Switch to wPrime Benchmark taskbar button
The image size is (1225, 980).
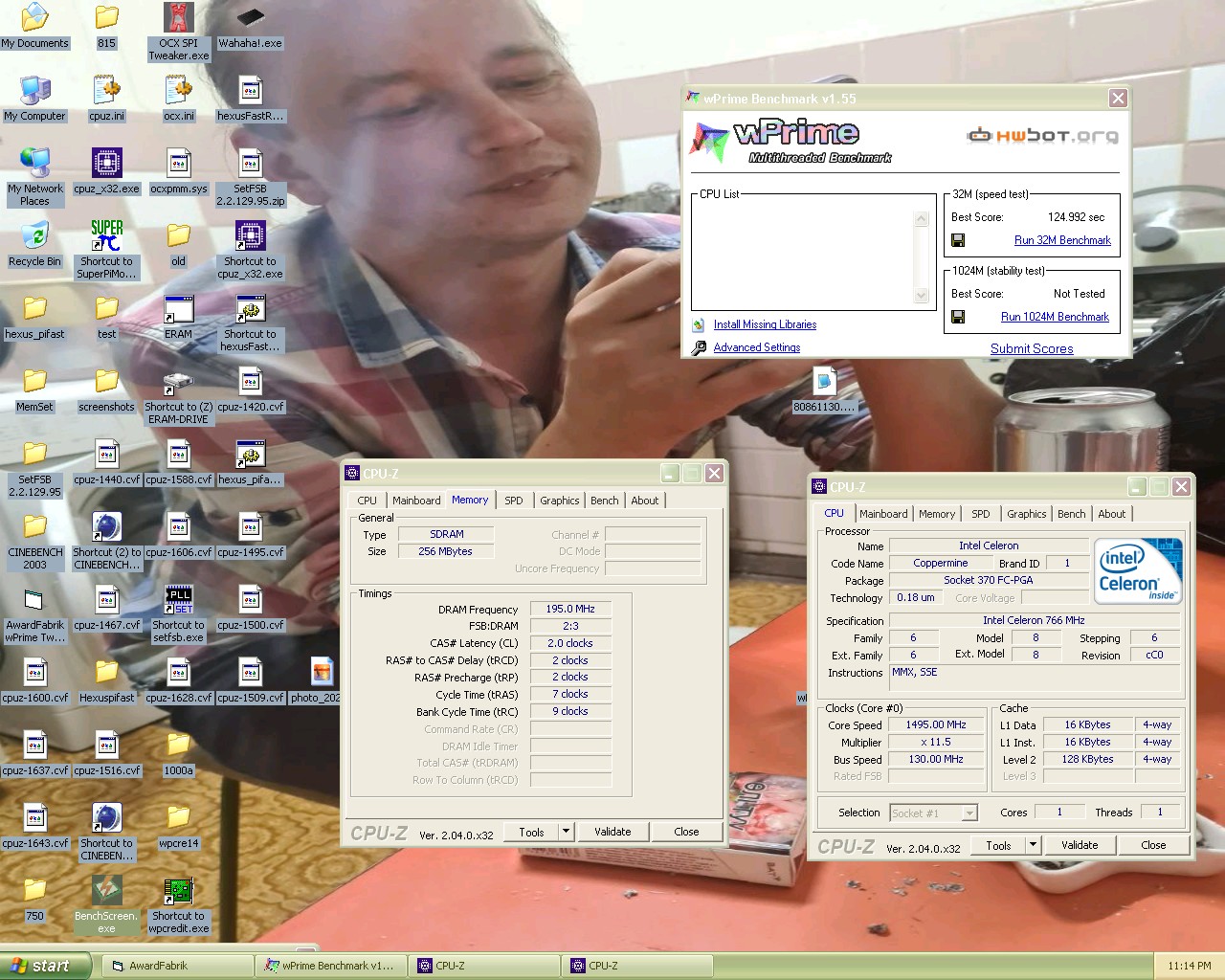click(x=330, y=966)
